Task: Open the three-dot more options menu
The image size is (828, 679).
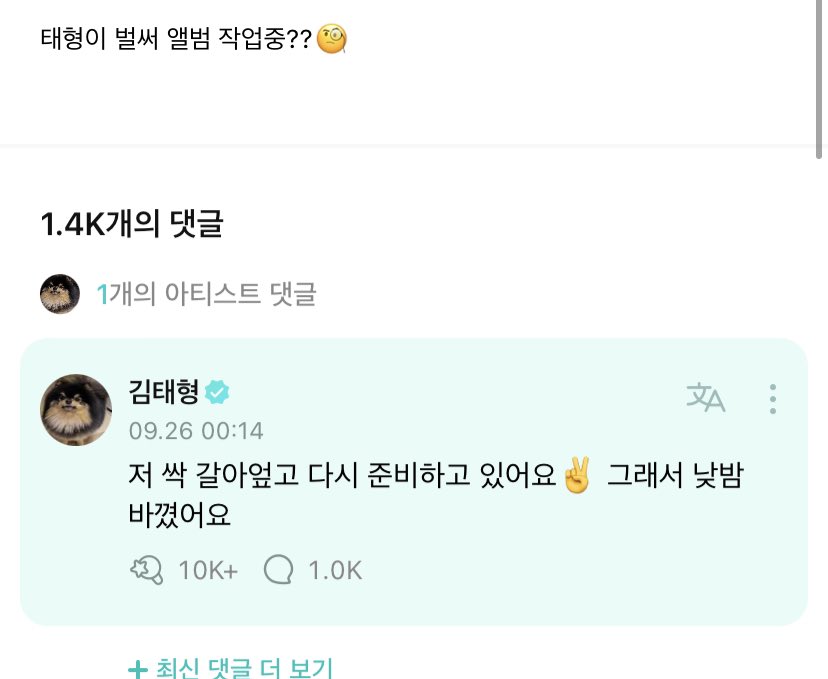Action: tap(772, 398)
